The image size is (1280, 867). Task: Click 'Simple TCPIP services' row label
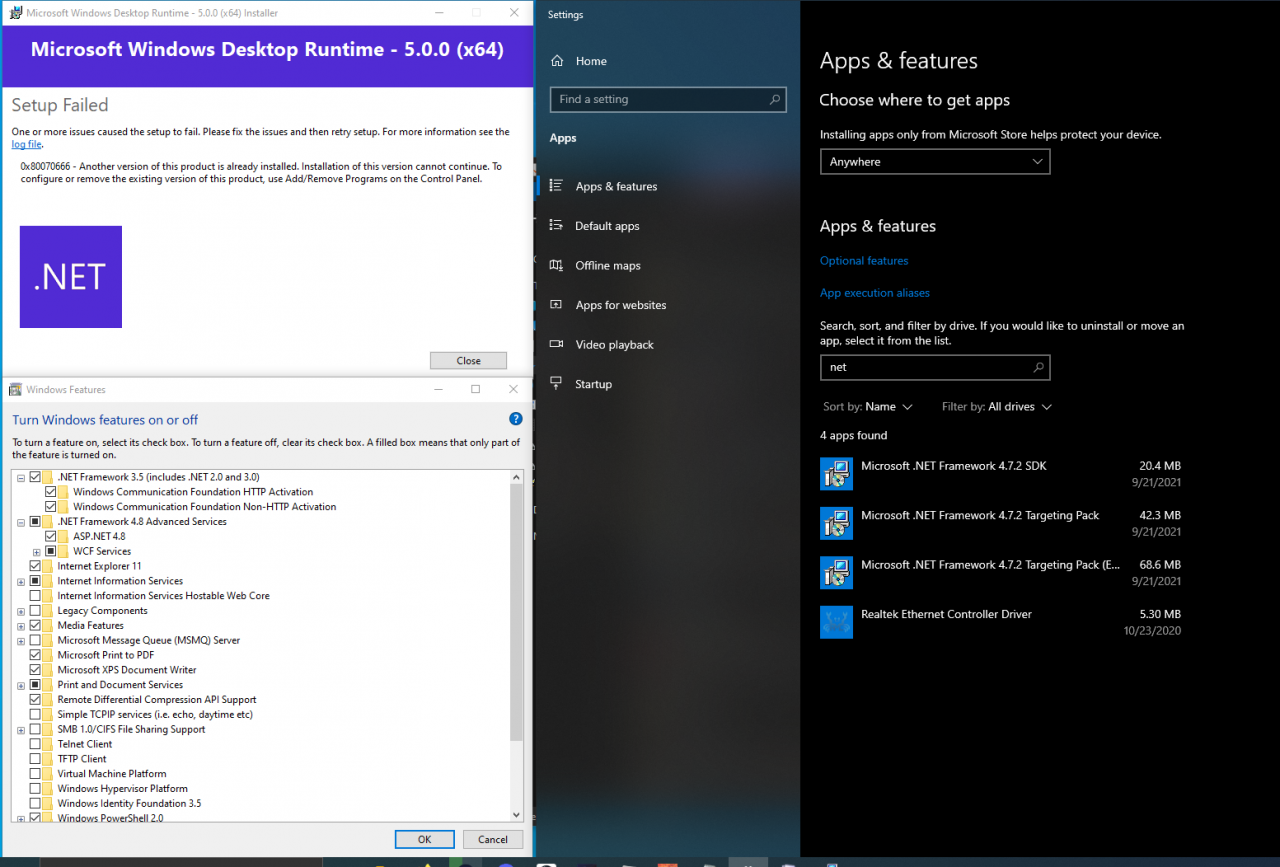click(155, 715)
